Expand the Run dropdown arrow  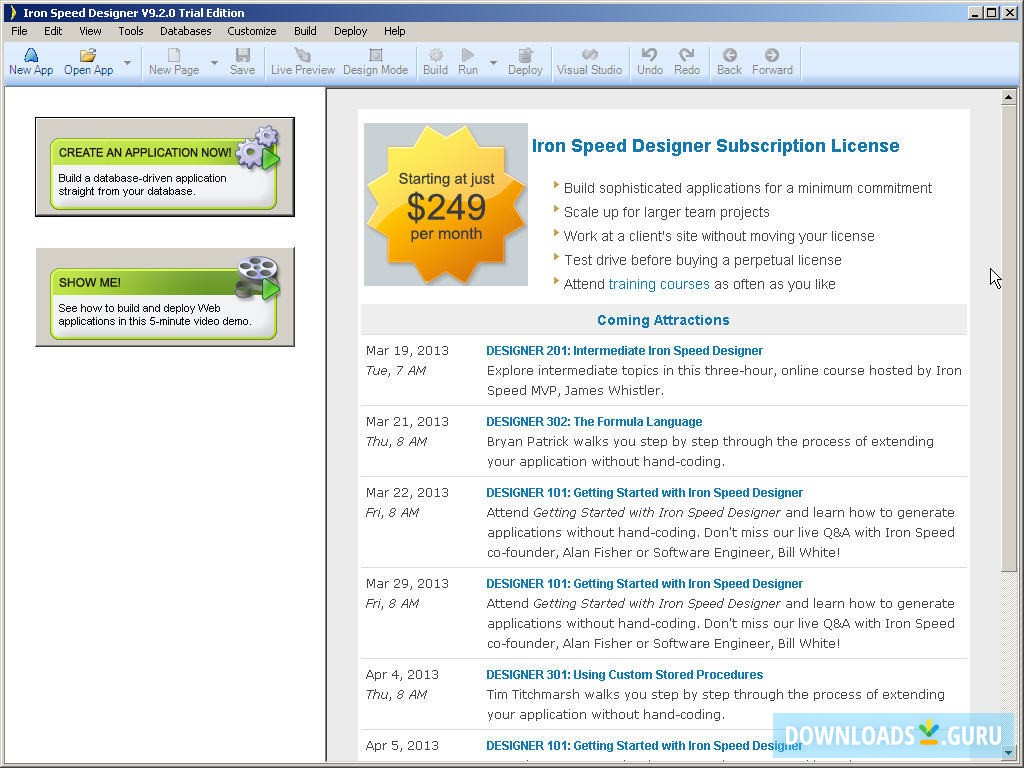(x=493, y=63)
